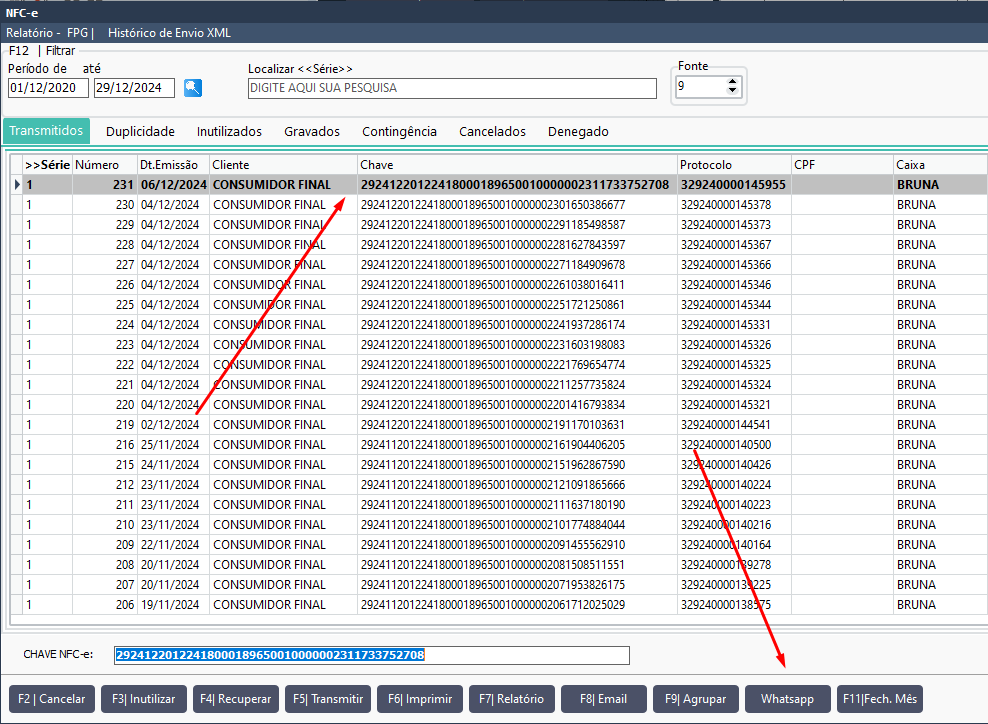
Task: Switch to the Inutilizados tab
Action: click(229, 131)
